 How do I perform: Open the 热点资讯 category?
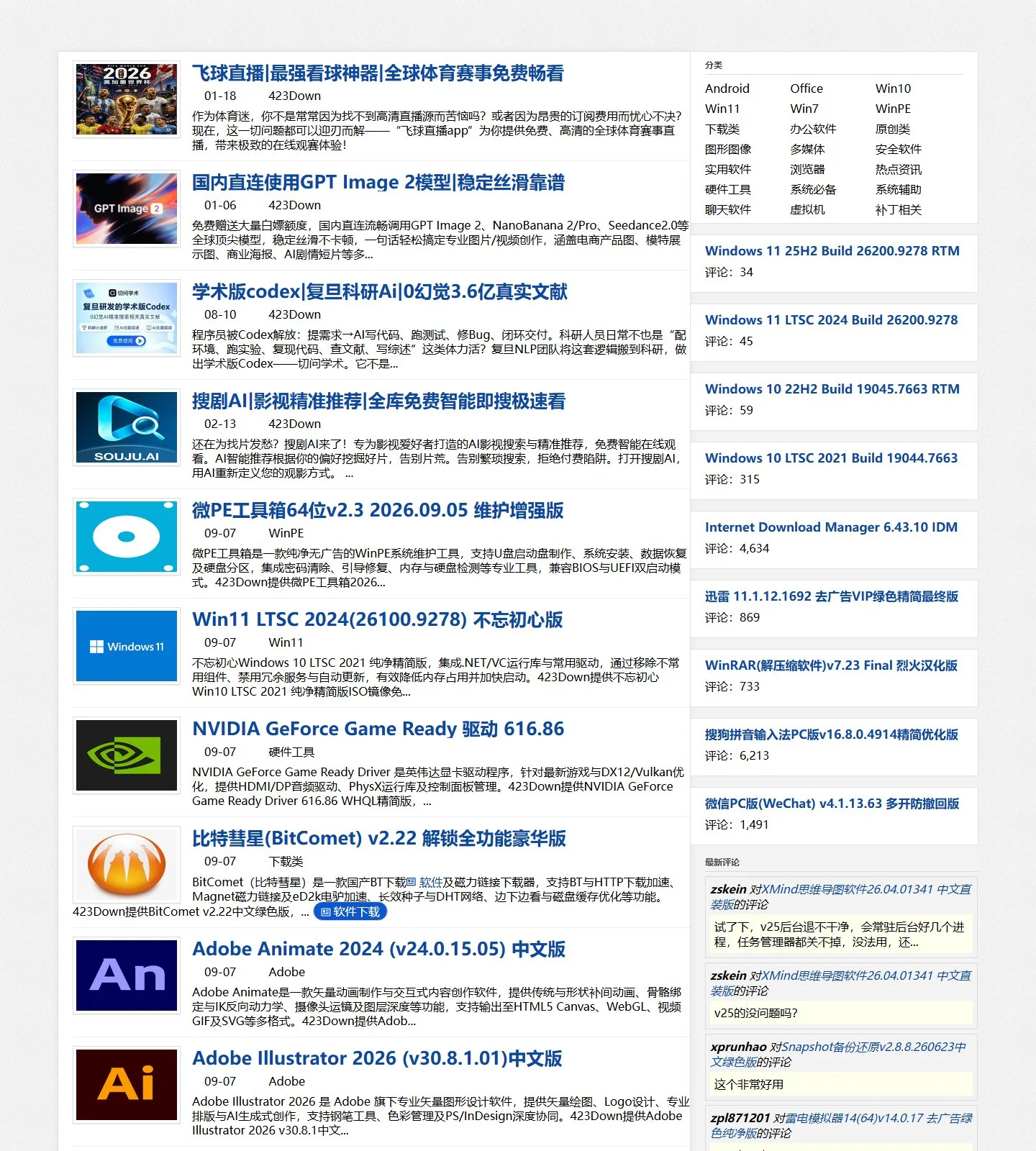[899, 169]
